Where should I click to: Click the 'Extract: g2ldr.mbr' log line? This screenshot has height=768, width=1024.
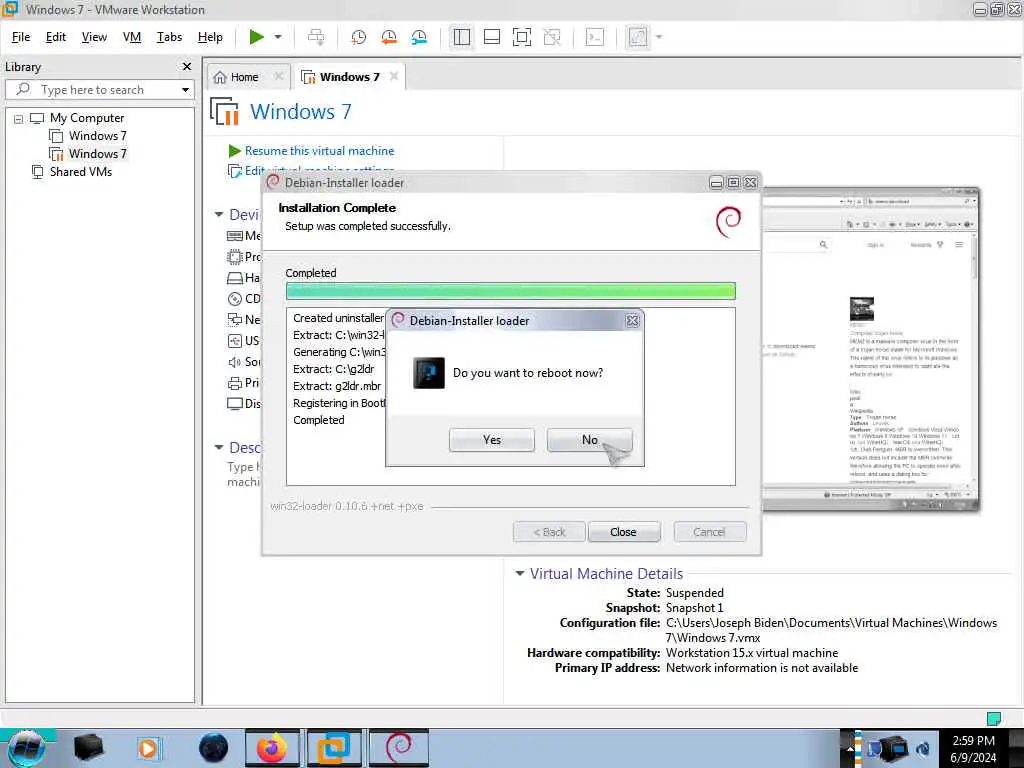tap(337, 386)
